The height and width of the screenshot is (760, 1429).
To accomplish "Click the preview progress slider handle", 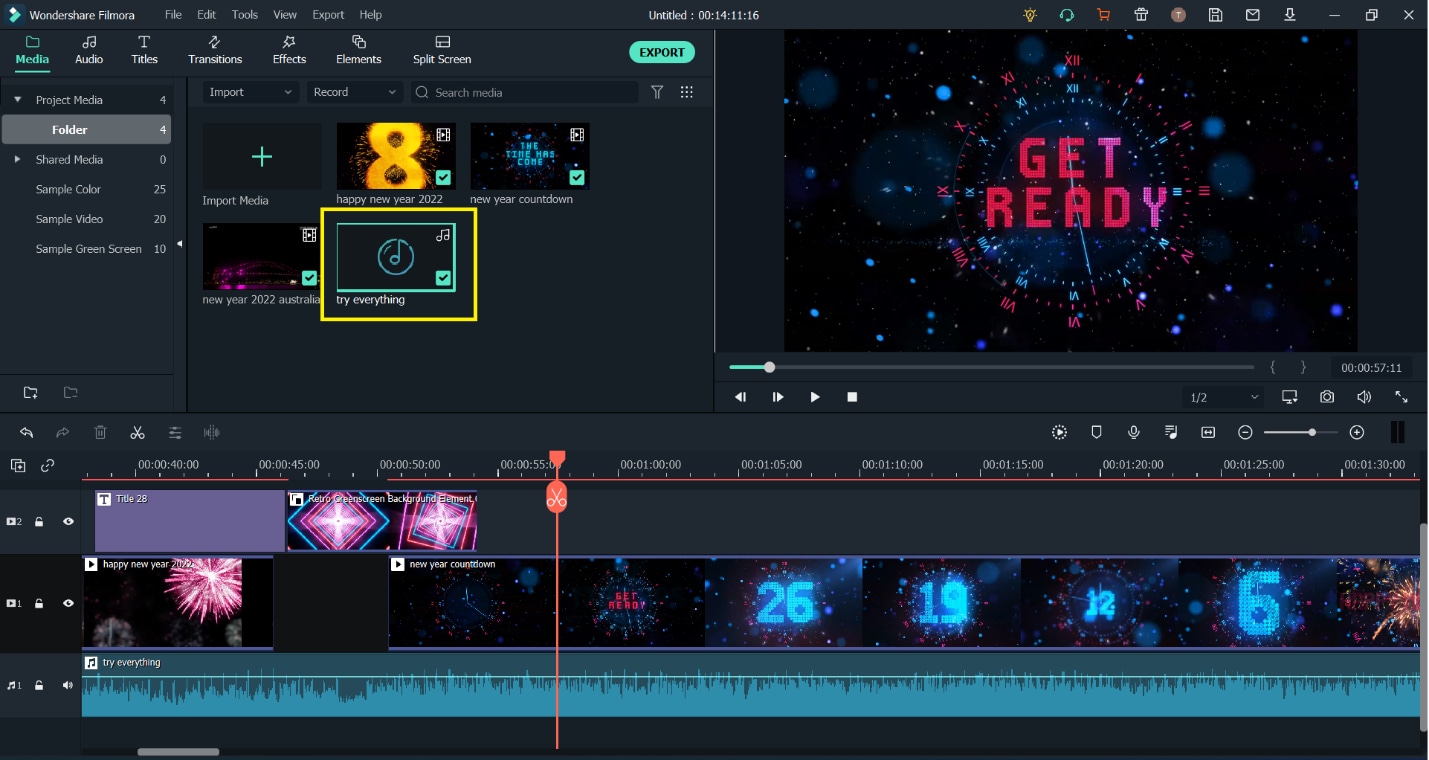I will click(x=769, y=367).
